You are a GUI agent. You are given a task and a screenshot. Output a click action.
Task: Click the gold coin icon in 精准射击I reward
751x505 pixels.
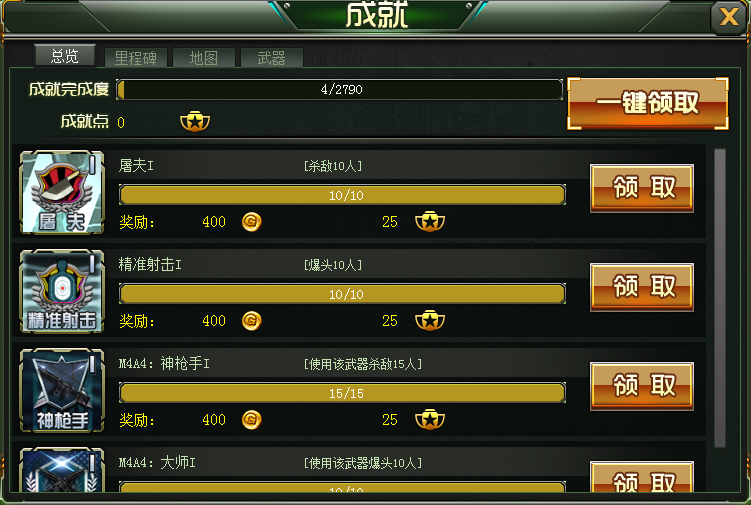click(x=251, y=321)
